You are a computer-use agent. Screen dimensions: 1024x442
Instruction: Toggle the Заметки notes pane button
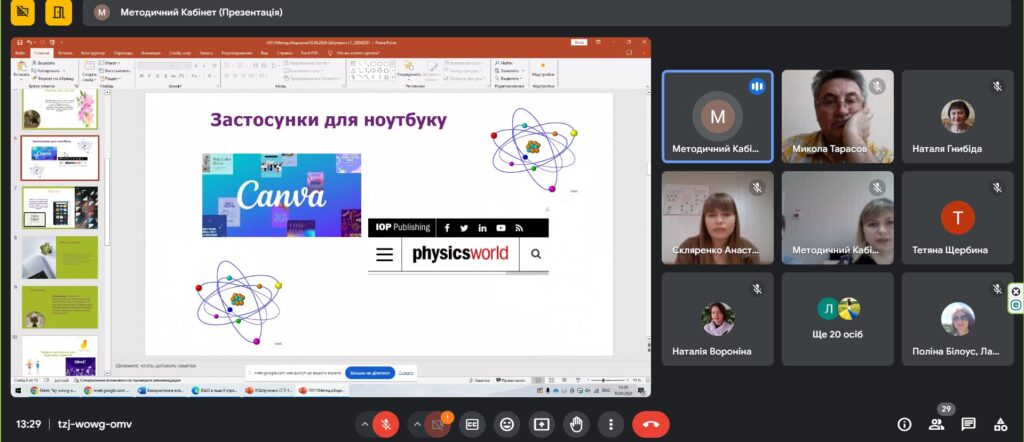[x=481, y=380]
